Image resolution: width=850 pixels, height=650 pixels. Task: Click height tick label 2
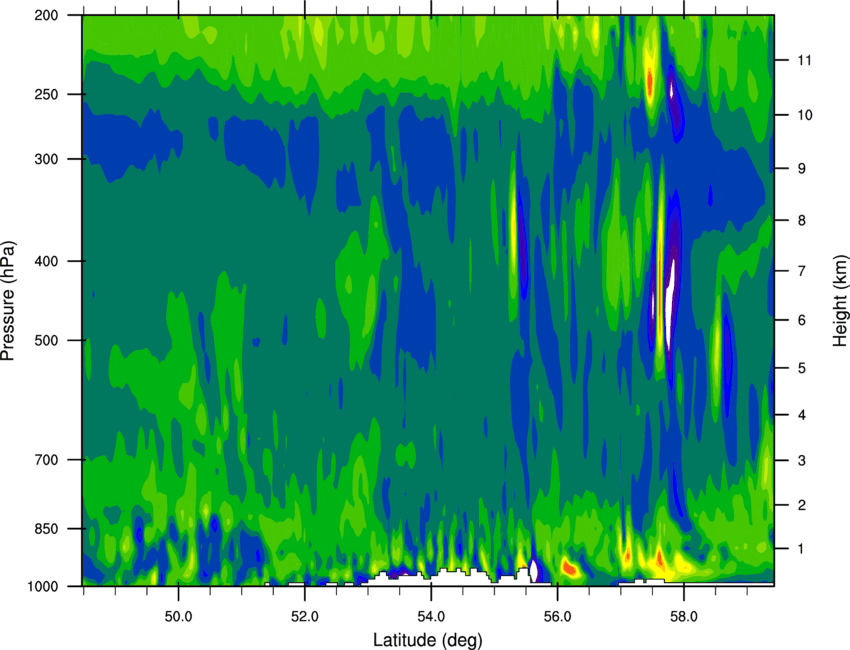(801, 505)
